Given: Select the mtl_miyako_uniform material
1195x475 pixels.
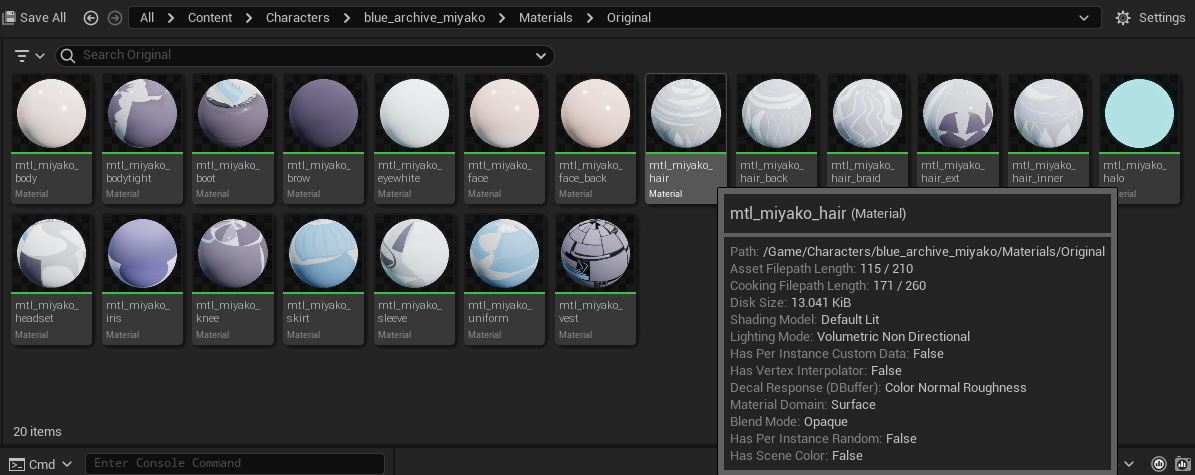Looking at the screenshot, I should (504, 279).
